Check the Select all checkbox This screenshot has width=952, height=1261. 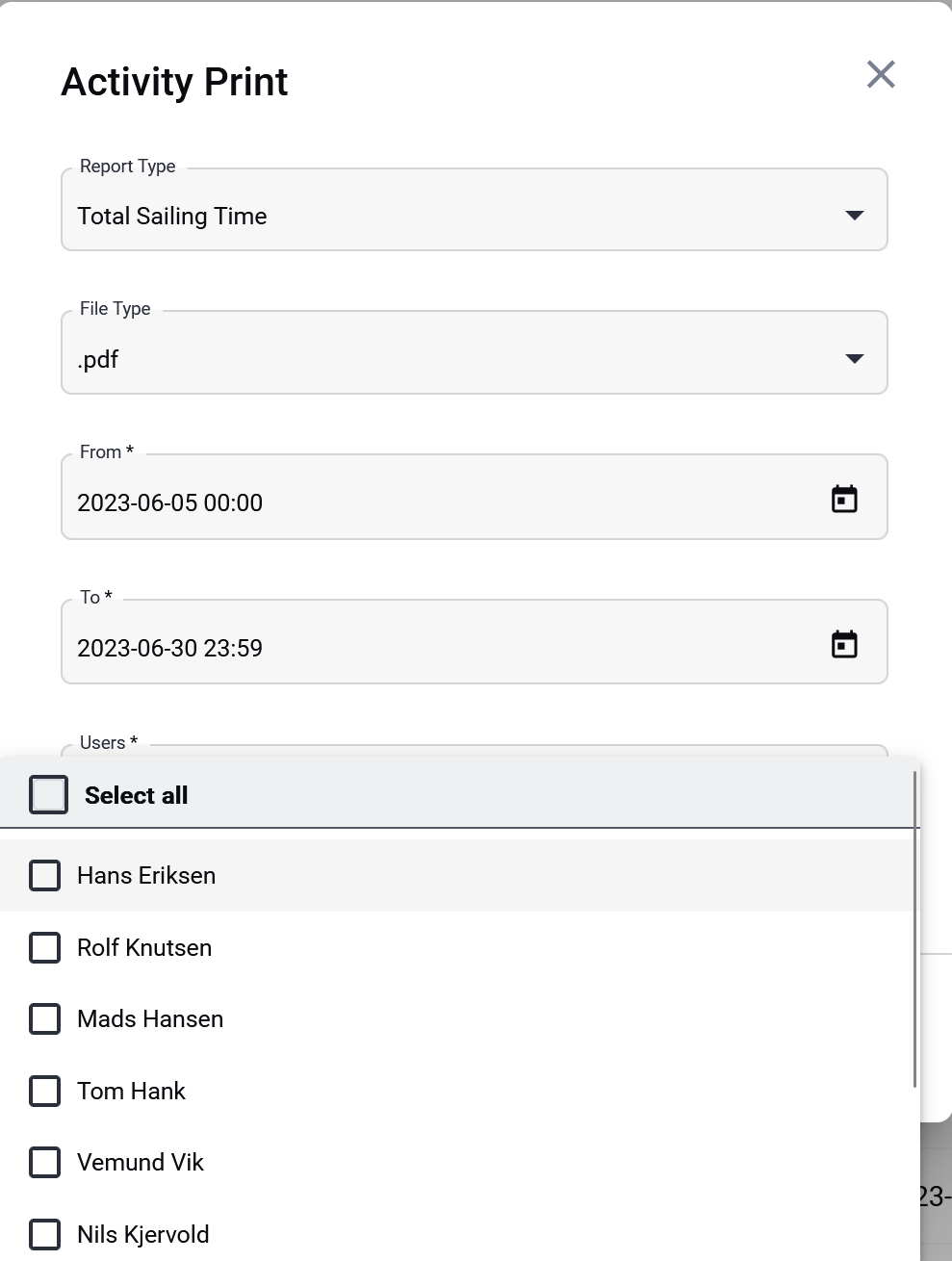click(x=48, y=795)
